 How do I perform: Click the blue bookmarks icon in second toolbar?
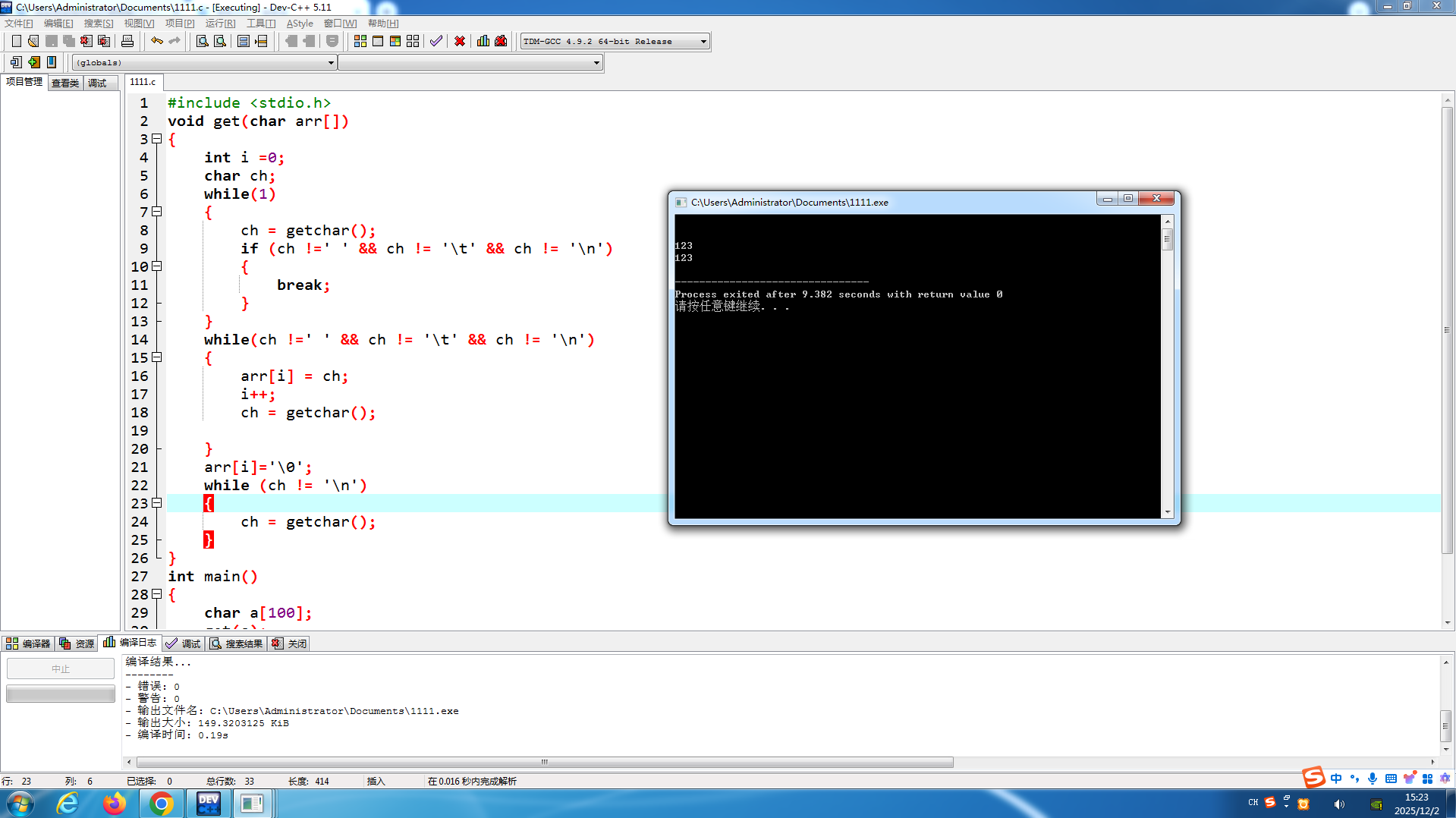pyautogui.click(x=52, y=62)
